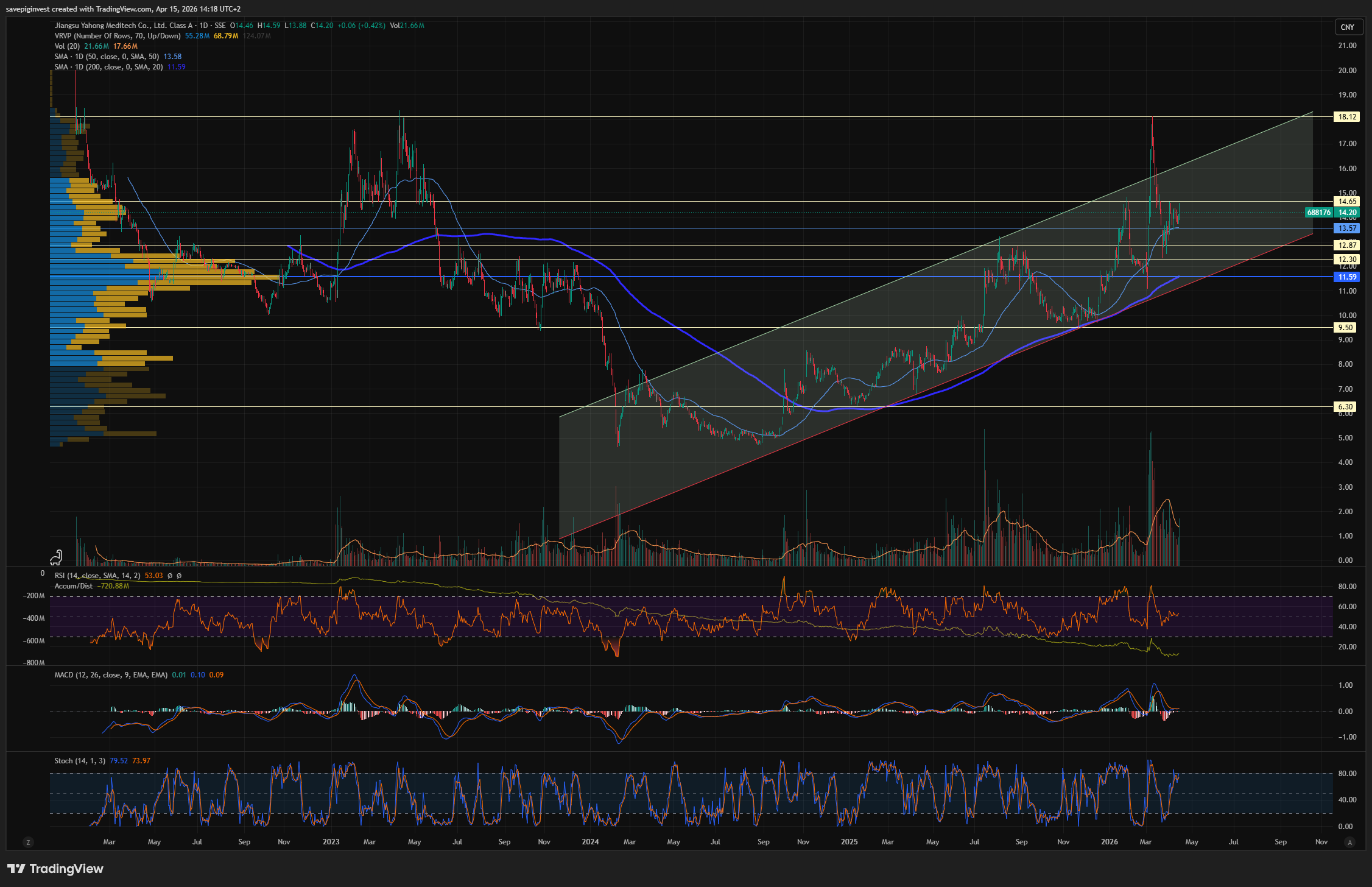Select the Accum/Dist indicator title
The width and height of the screenshot is (1372, 887).
(73, 586)
